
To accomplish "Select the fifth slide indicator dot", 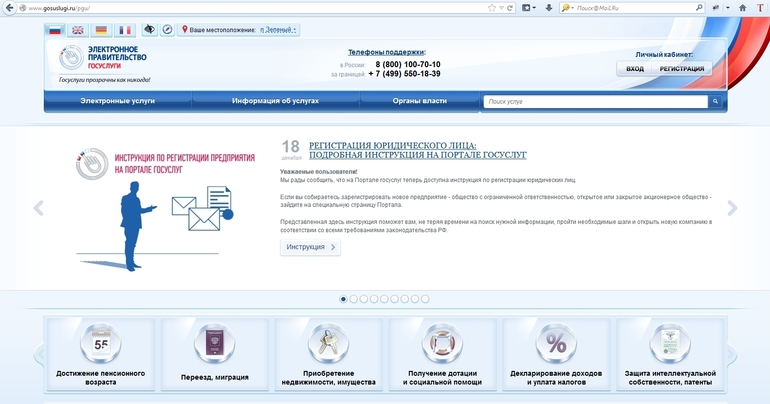I will click(x=384, y=299).
